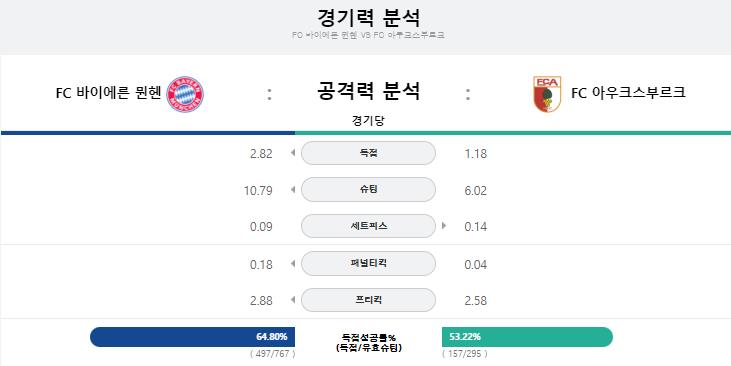Click the right arrow beside 세트피스
The width and height of the screenshot is (731, 366).
tap(444, 226)
